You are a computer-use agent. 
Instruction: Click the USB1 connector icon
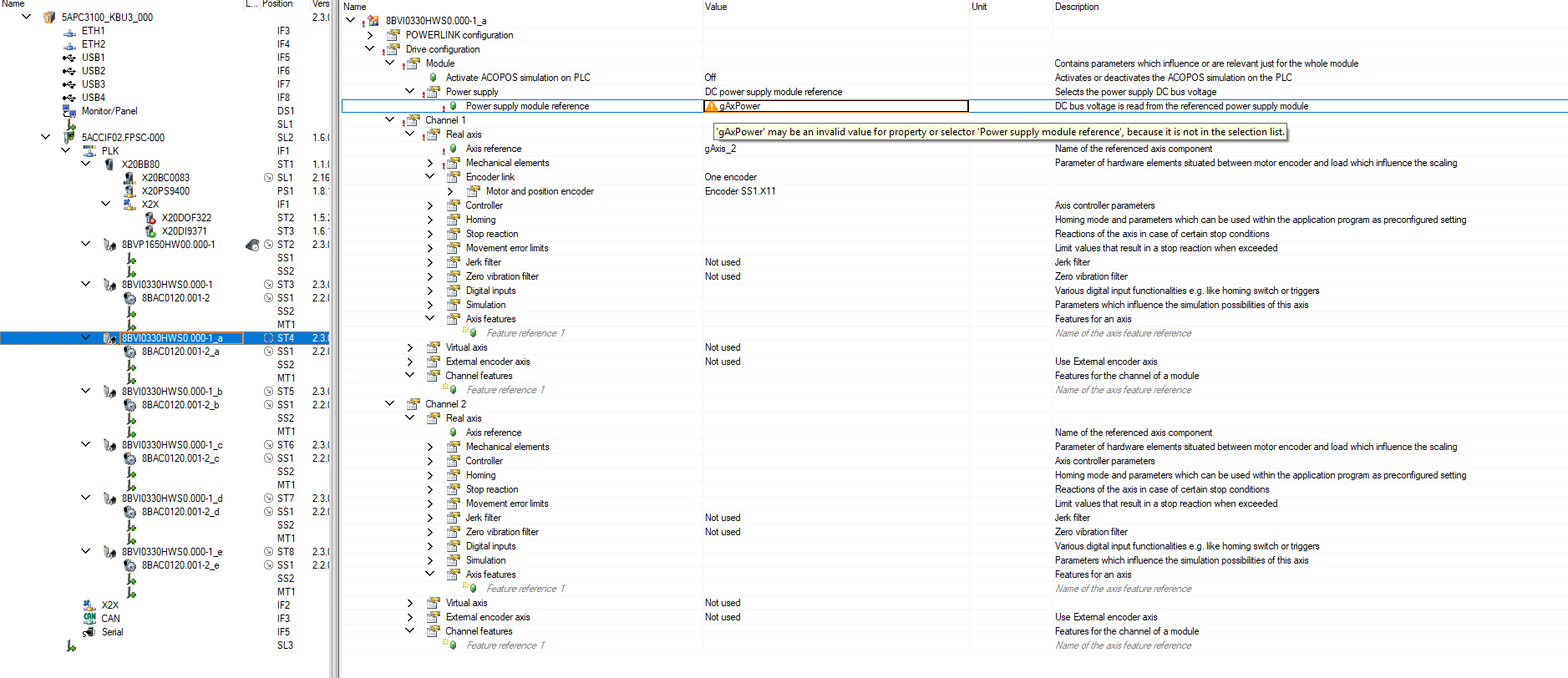(69, 58)
